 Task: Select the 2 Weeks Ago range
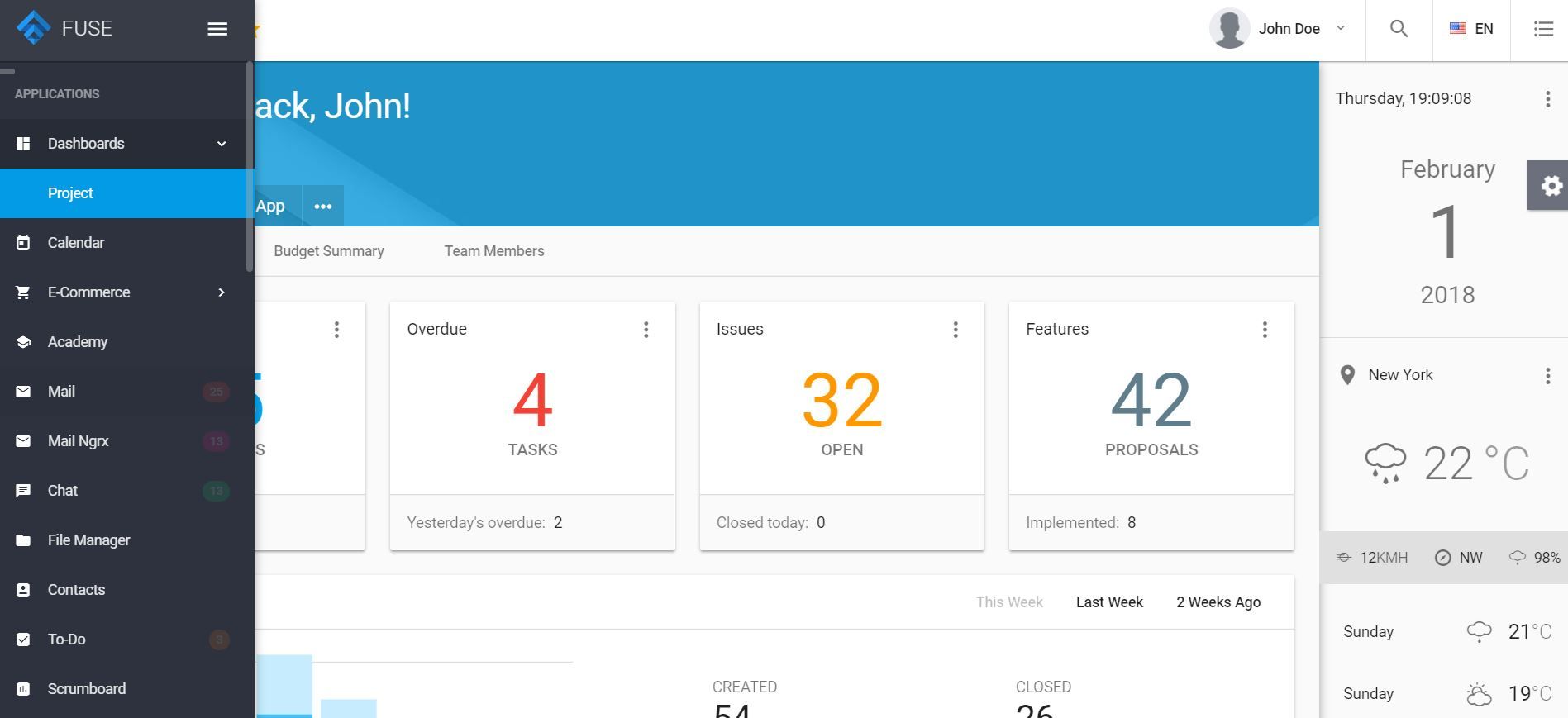click(1218, 602)
